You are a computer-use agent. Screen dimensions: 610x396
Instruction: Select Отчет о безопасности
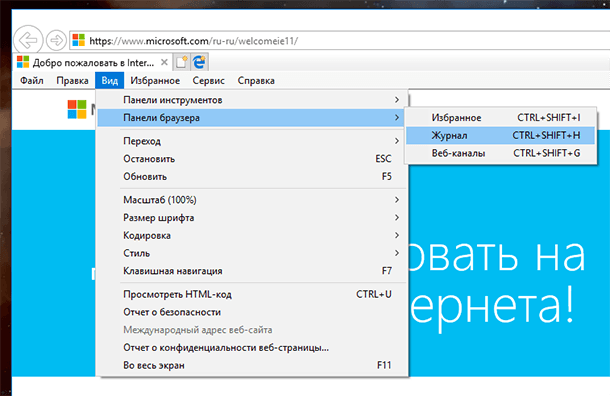pos(252,312)
